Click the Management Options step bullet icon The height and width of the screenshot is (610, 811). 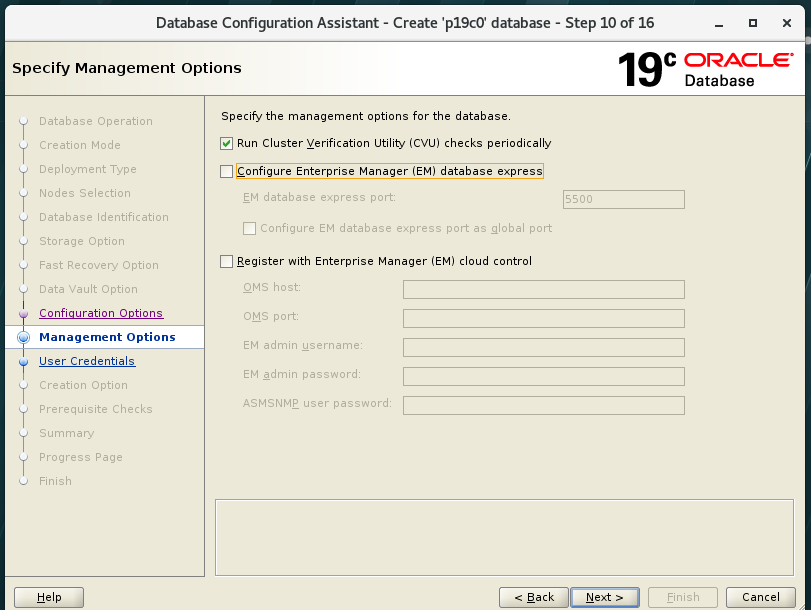(23, 337)
